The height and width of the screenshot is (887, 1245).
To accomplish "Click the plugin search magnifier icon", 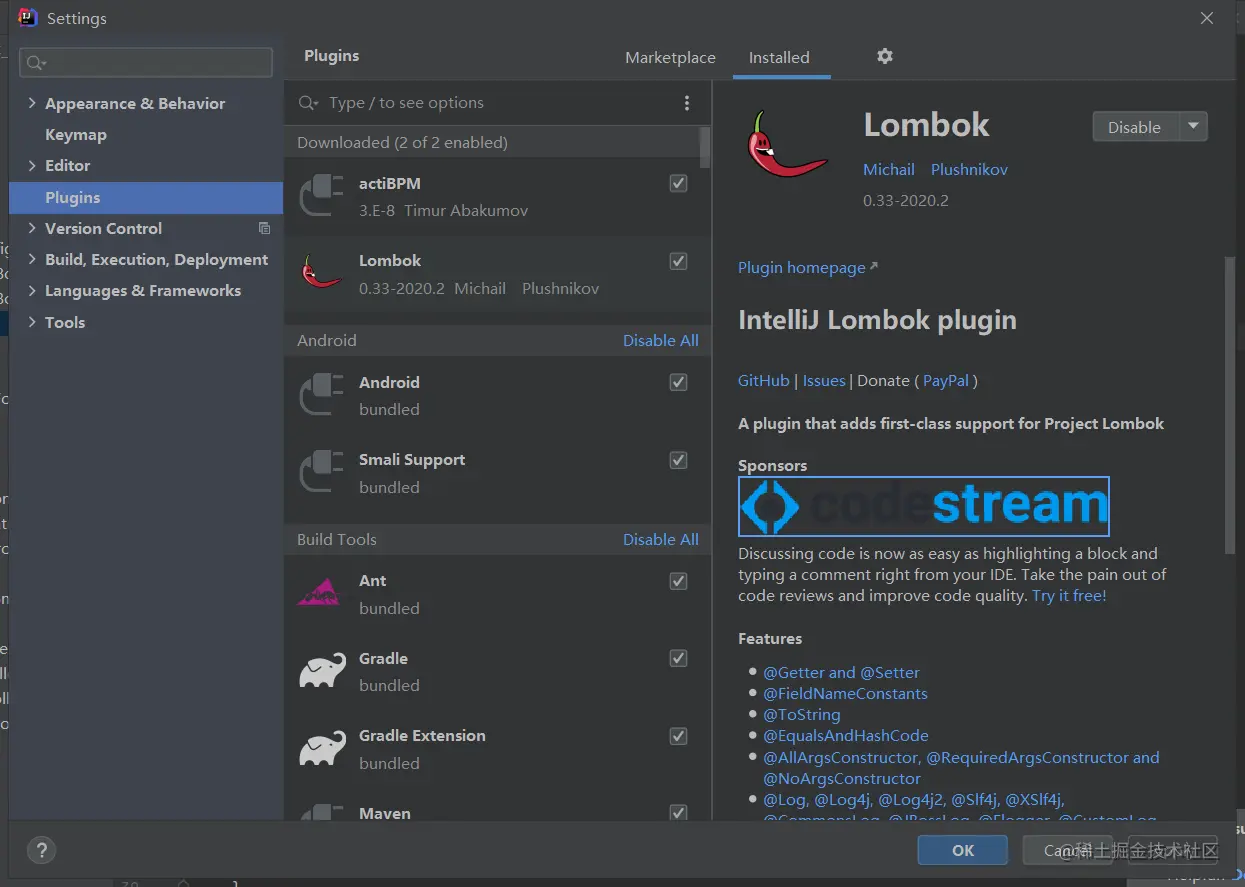I will pos(309,103).
